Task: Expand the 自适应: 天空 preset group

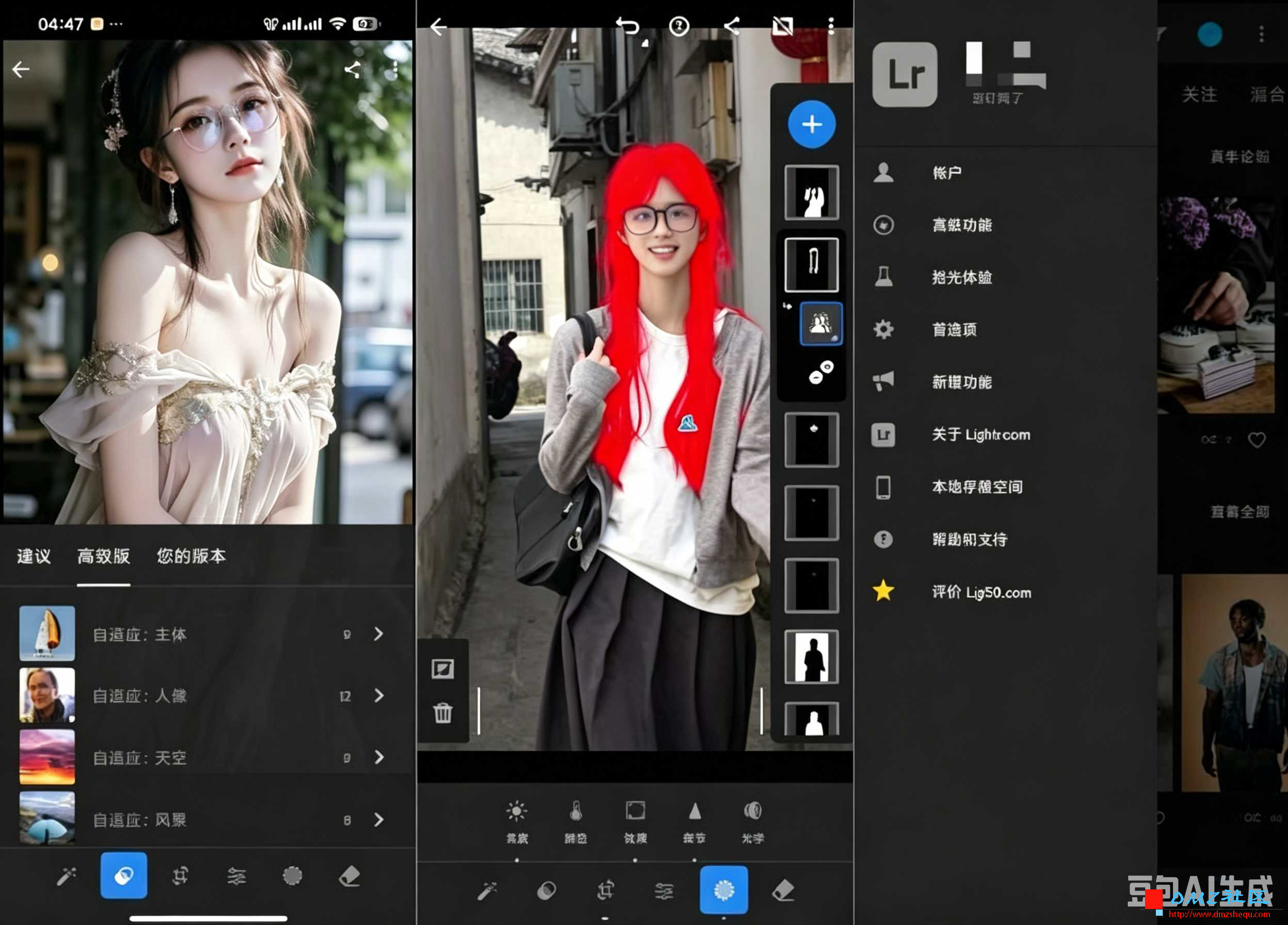Action: point(208,757)
